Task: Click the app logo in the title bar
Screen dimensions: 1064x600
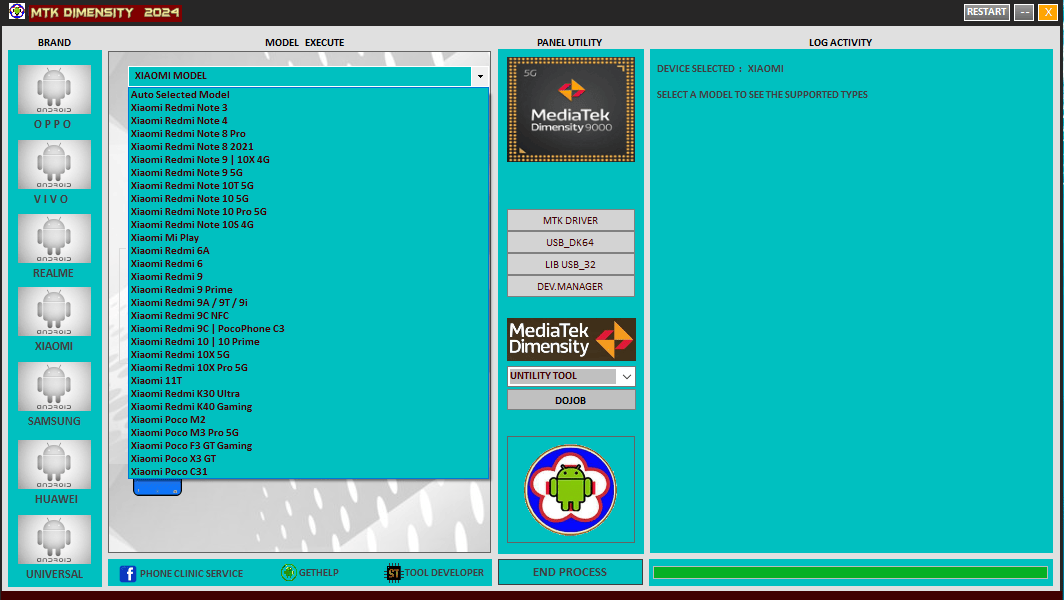Action: (x=17, y=12)
